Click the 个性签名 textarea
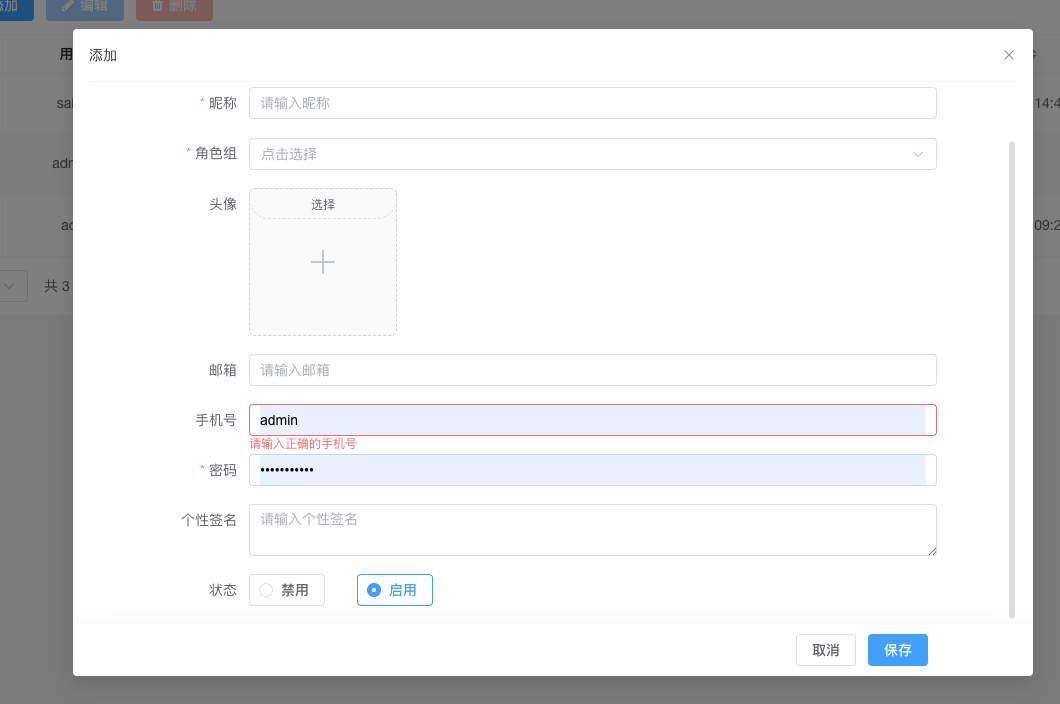 tap(592, 530)
